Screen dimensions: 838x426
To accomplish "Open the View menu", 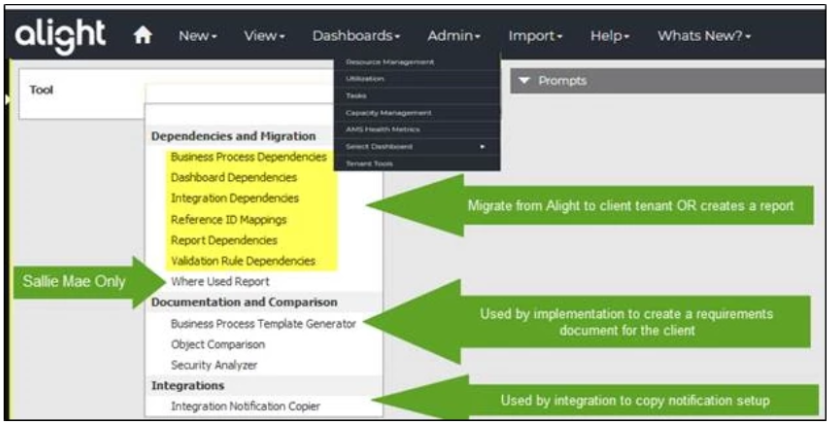I will pos(265,36).
